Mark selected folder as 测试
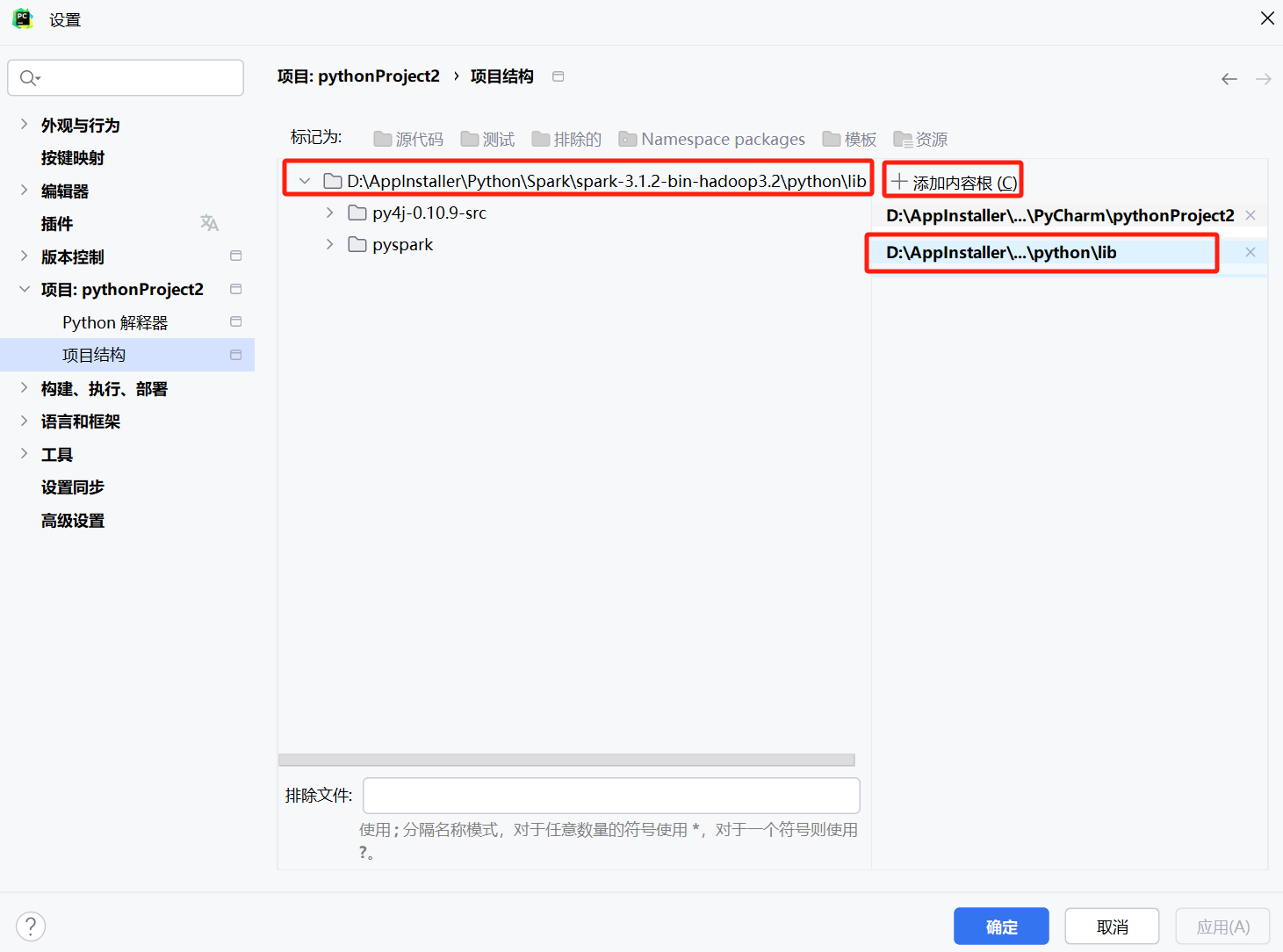Image resolution: width=1283 pixels, height=952 pixels. [487, 139]
